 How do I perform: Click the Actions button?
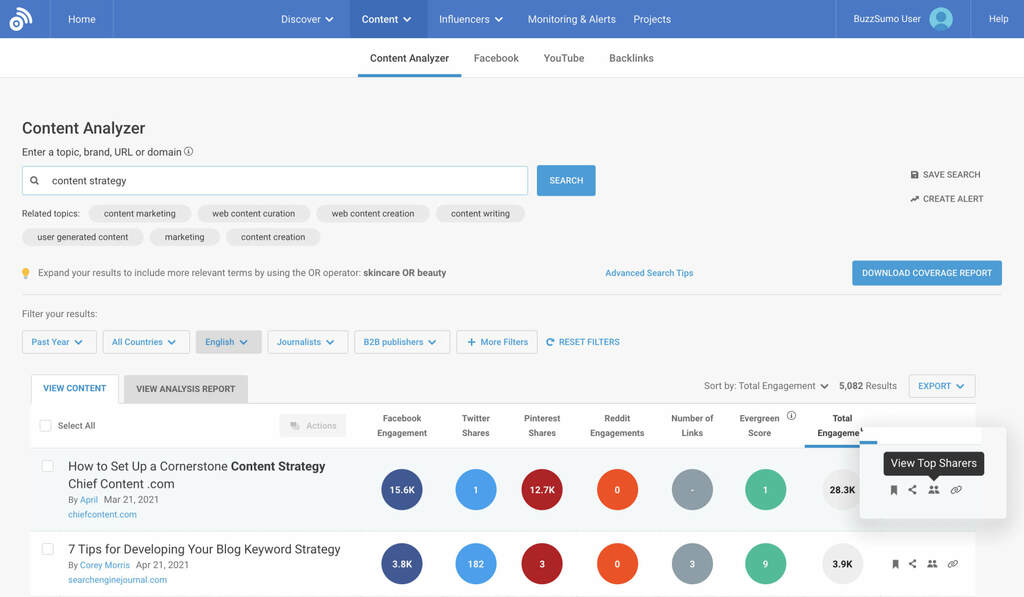coord(313,426)
